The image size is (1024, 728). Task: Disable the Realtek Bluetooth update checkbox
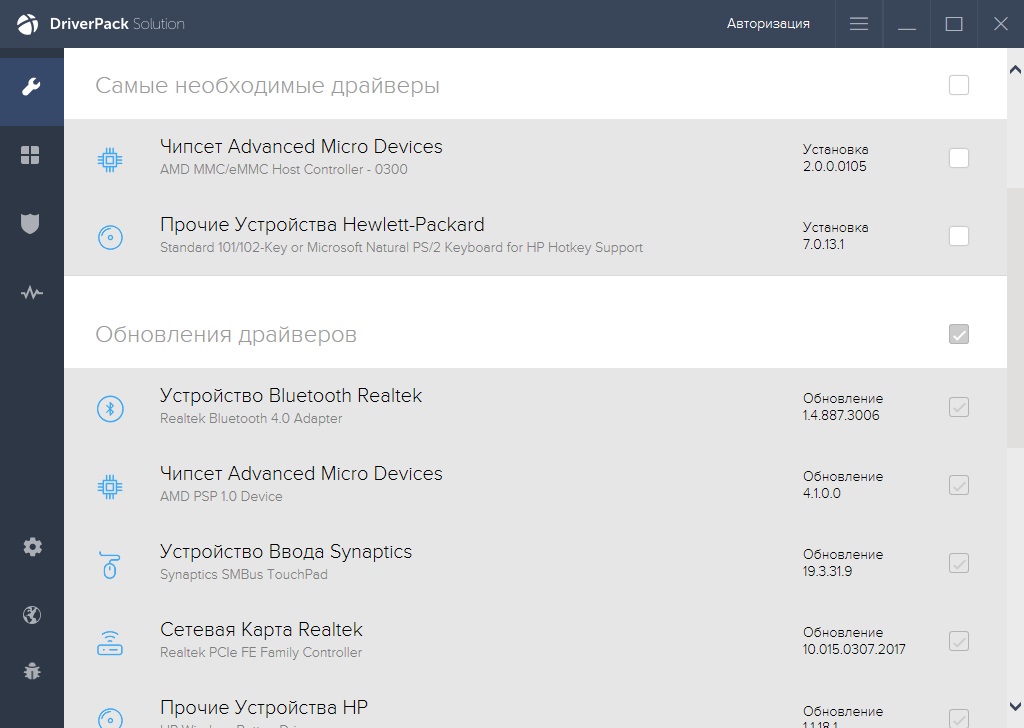click(959, 407)
